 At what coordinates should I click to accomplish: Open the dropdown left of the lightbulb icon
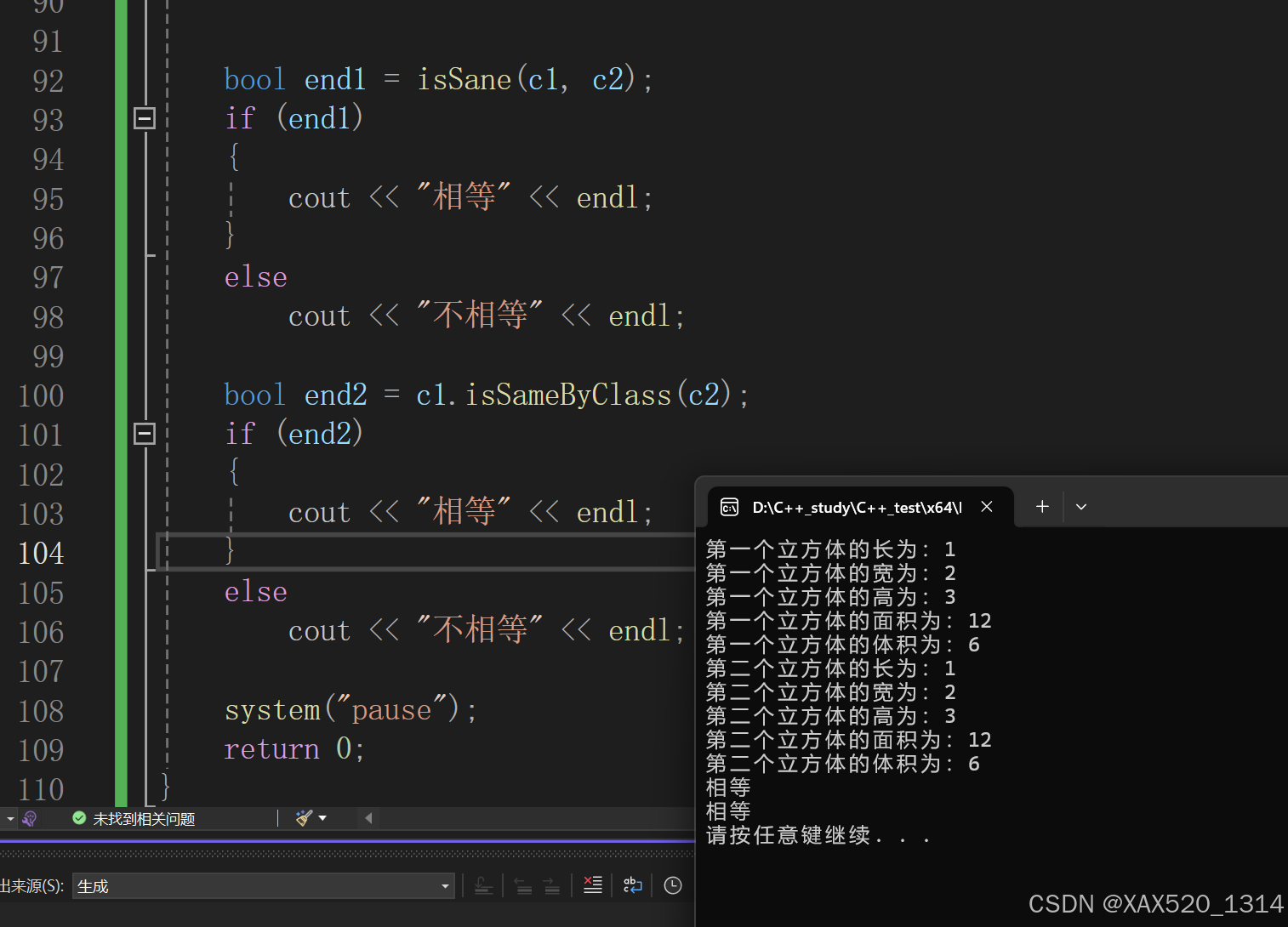(10, 818)
